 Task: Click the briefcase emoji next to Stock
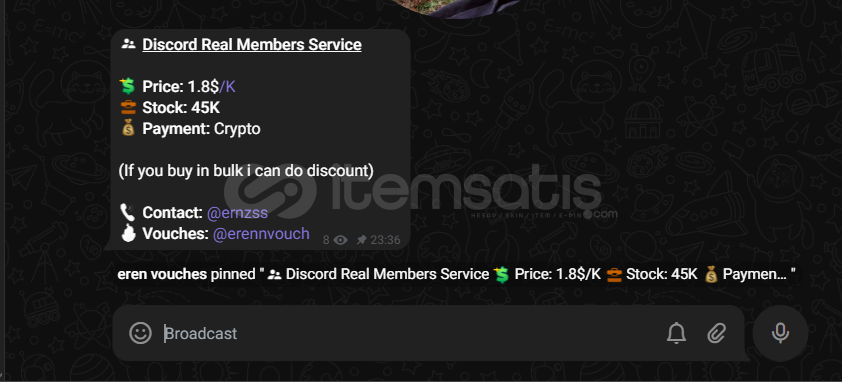[x=128, y=108]
